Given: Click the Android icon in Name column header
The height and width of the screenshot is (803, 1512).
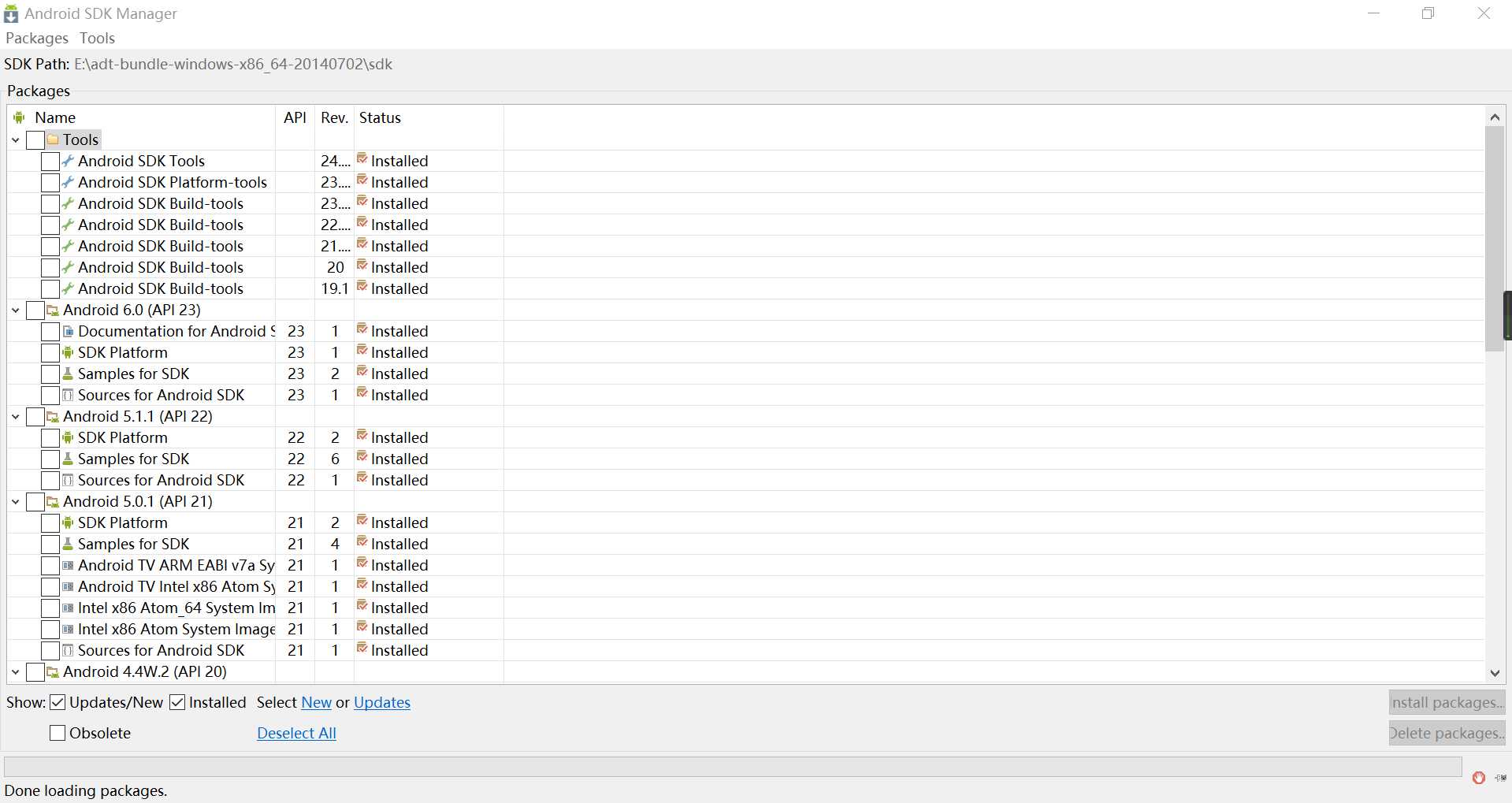Looking at the screenshot, I should [x=19, y=117].
